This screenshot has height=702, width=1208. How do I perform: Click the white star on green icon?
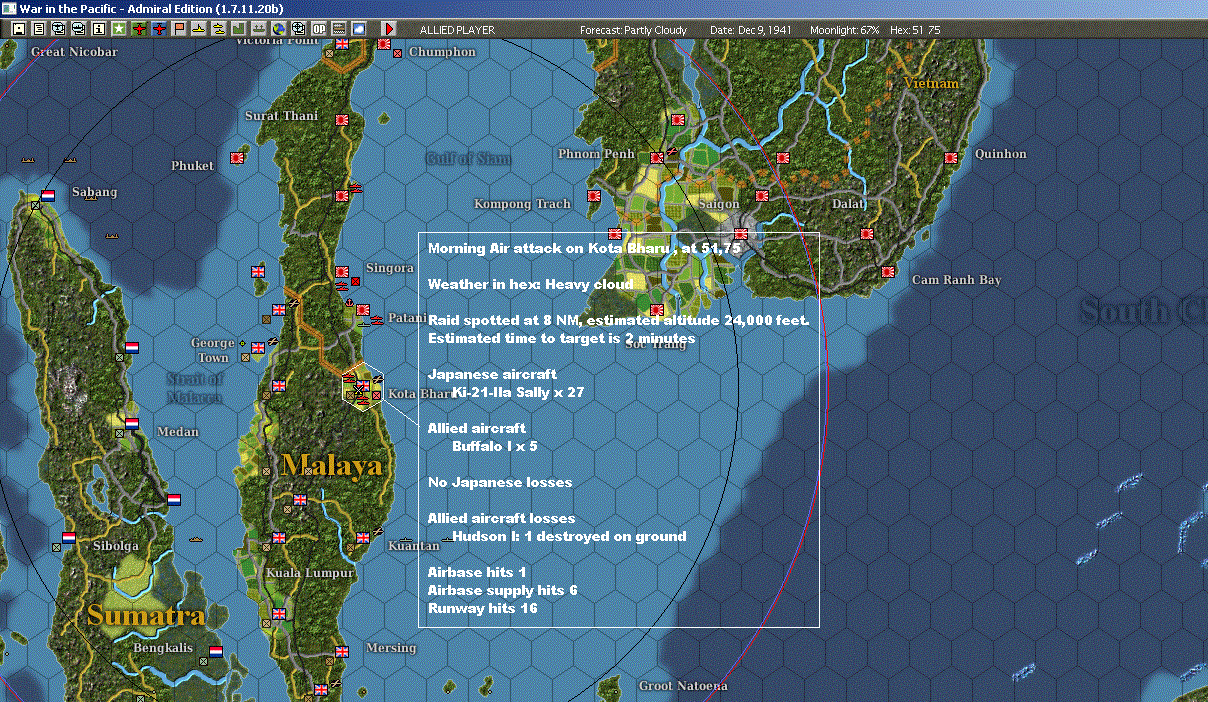point(118,29)
